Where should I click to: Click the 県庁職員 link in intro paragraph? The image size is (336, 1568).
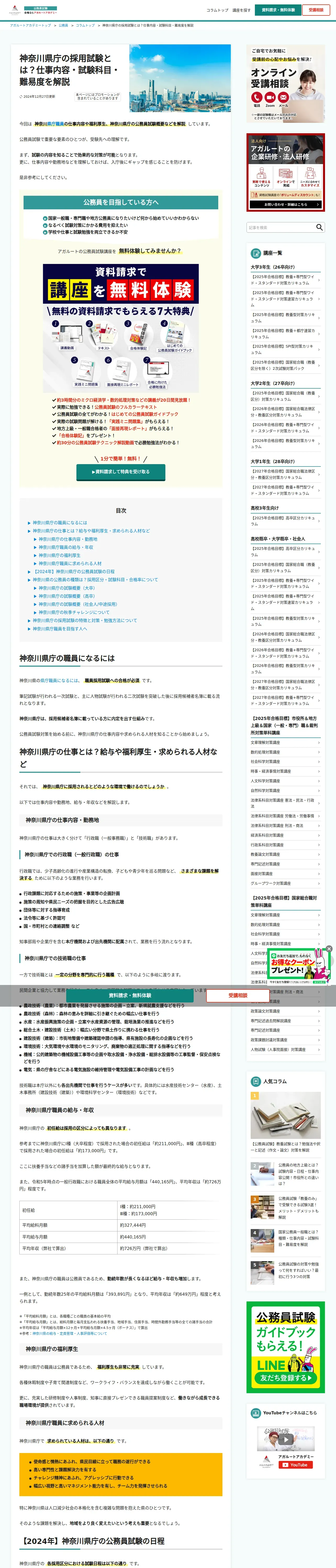pyautogui.click(x=55, y=124)
